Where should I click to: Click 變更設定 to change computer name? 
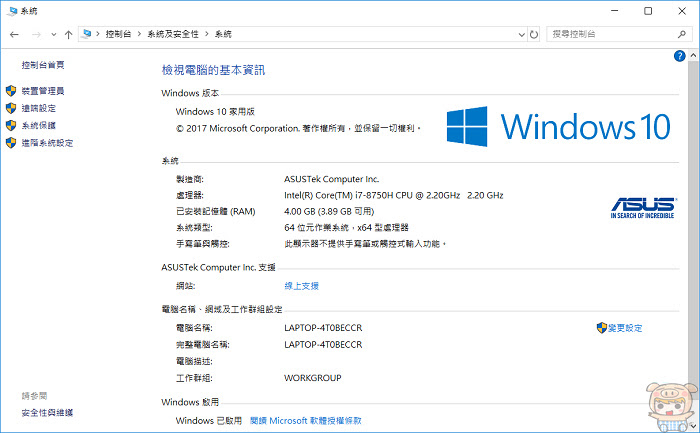625,328
